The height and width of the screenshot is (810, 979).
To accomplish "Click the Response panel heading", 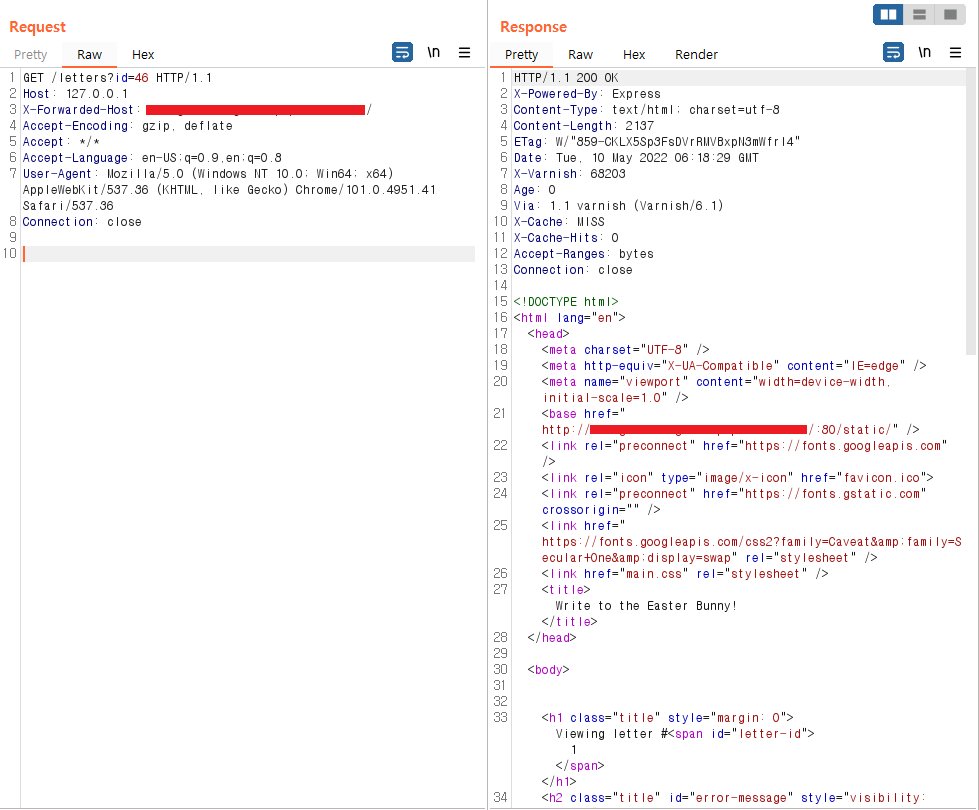I will (533, 27).
